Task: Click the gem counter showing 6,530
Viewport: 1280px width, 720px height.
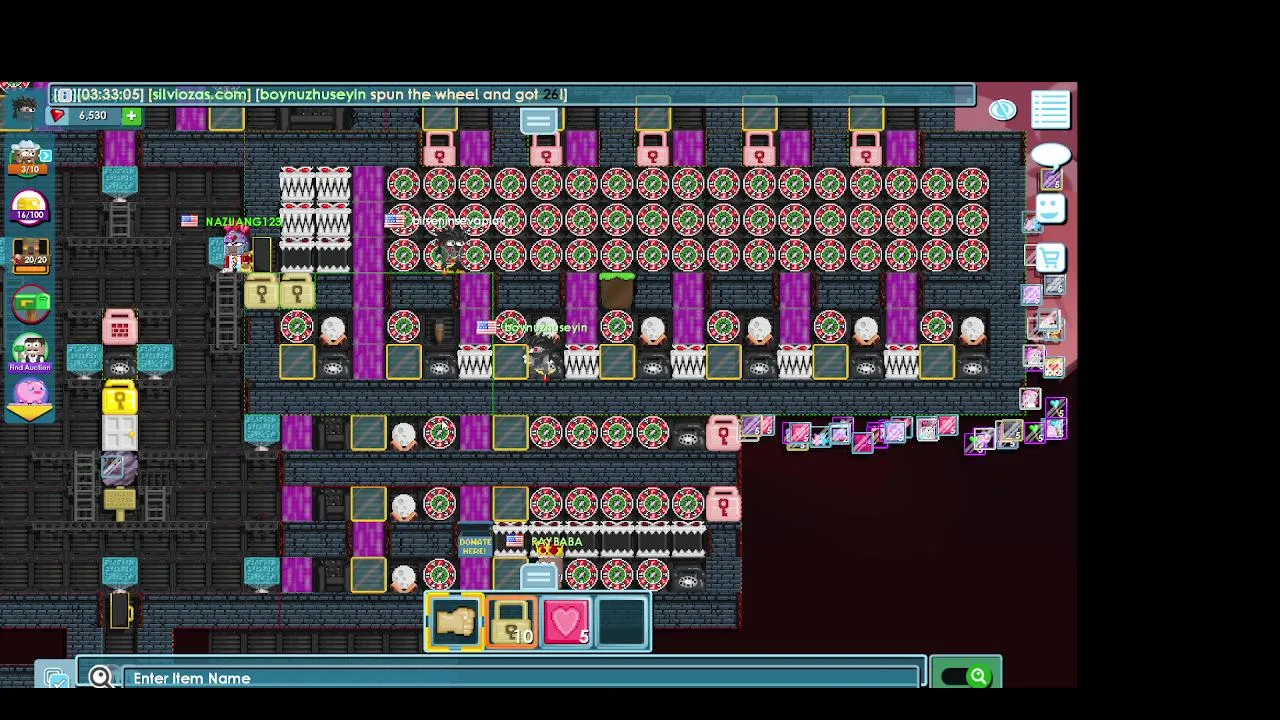Action: [92, 116]
